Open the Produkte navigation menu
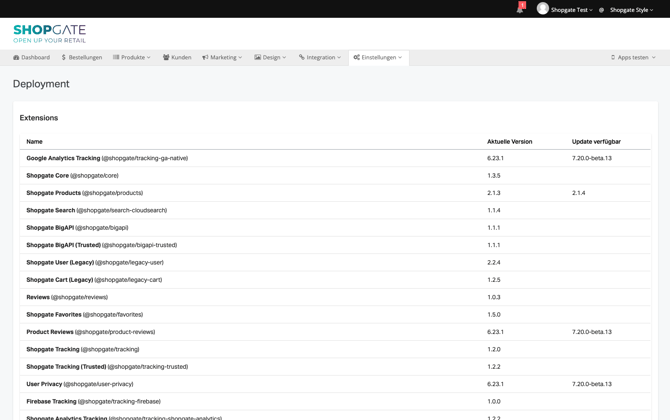 click(x=132, y=57)
